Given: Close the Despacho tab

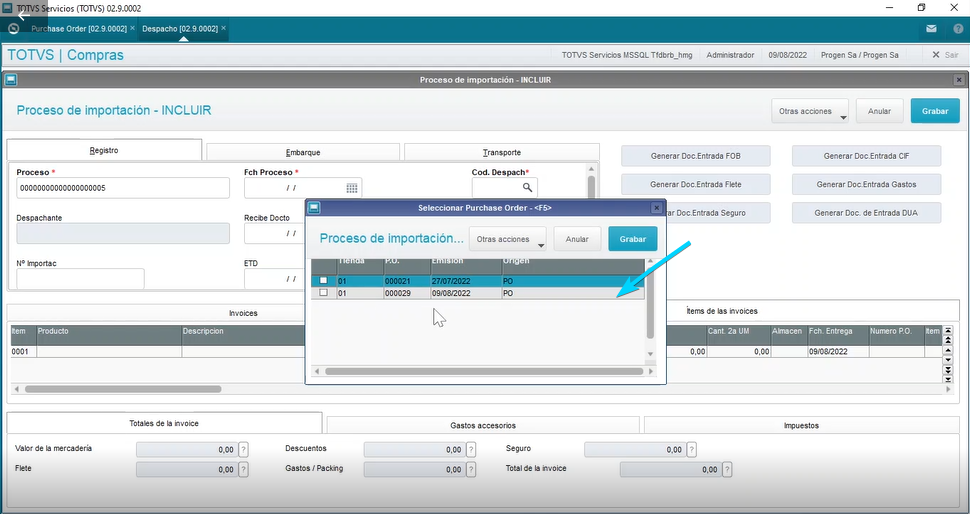Looking at the screenshot, I should [223, 28].
